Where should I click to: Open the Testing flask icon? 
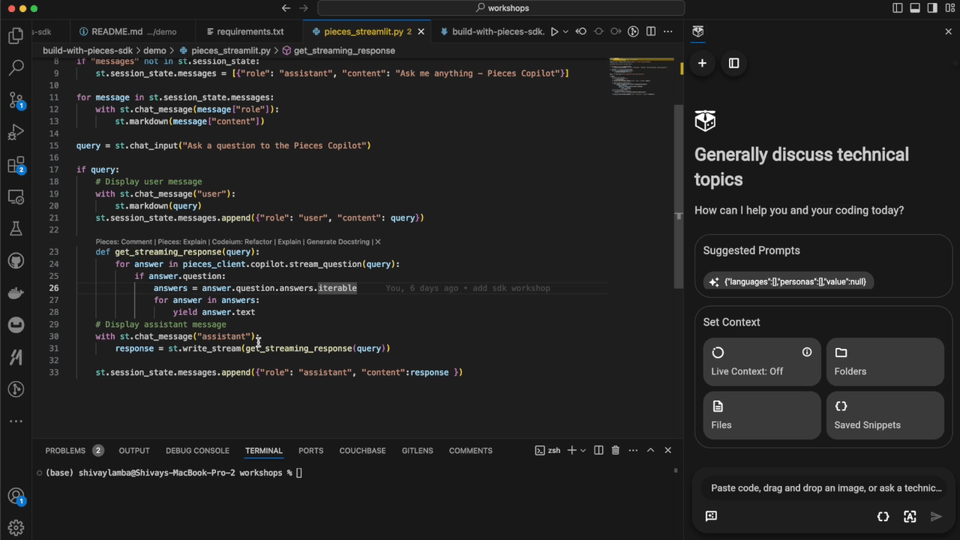pyautogui.click(x=16, y=229)
